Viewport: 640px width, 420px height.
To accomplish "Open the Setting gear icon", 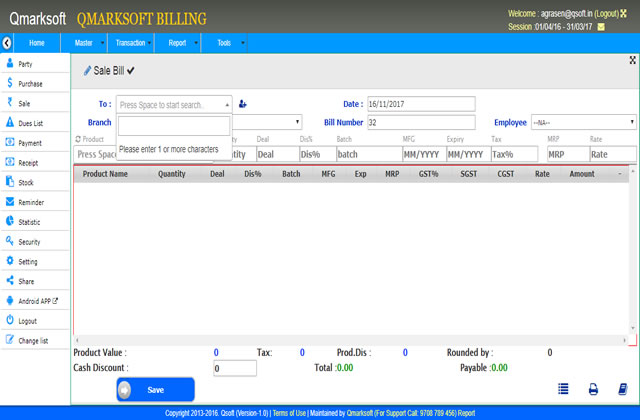I will coord(10,260).
